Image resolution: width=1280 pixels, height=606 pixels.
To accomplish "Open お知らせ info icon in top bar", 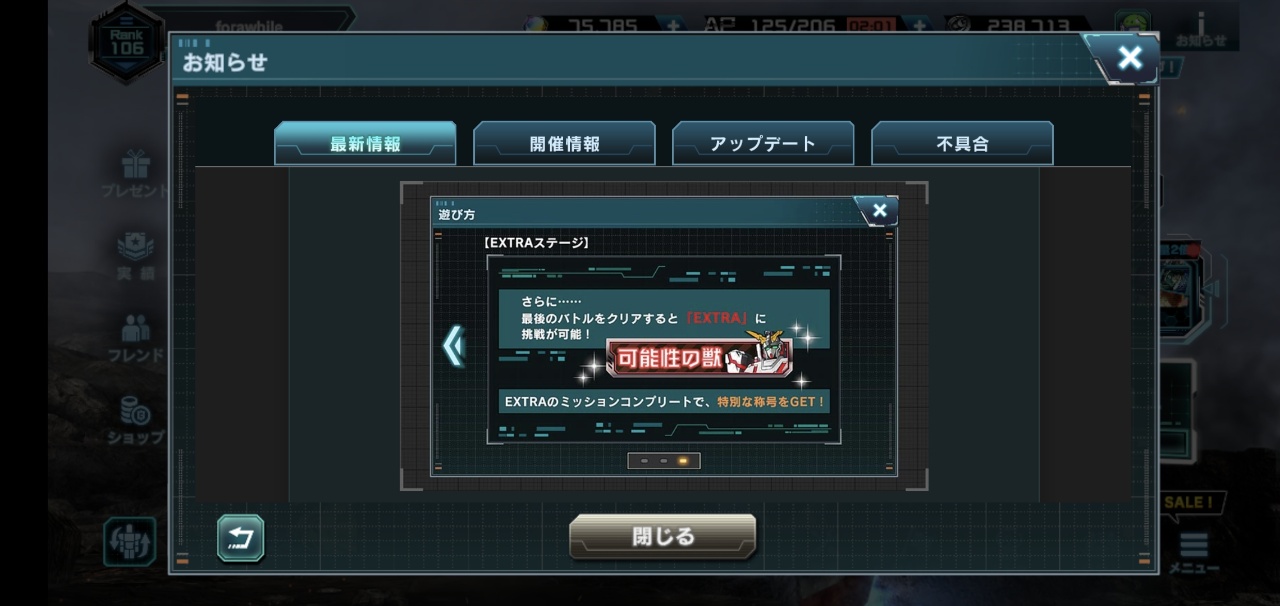I will (x=1200, y=29).
